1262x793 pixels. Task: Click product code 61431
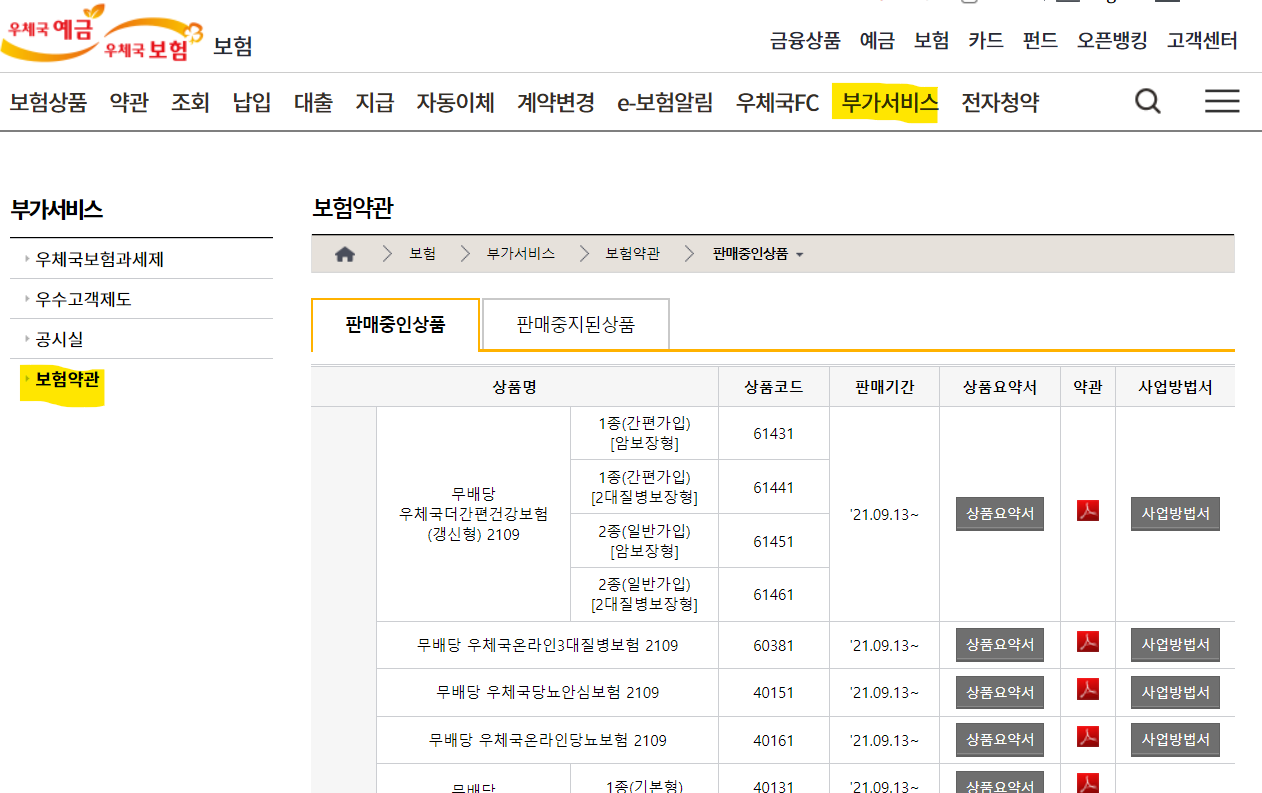tap(773, 433)
